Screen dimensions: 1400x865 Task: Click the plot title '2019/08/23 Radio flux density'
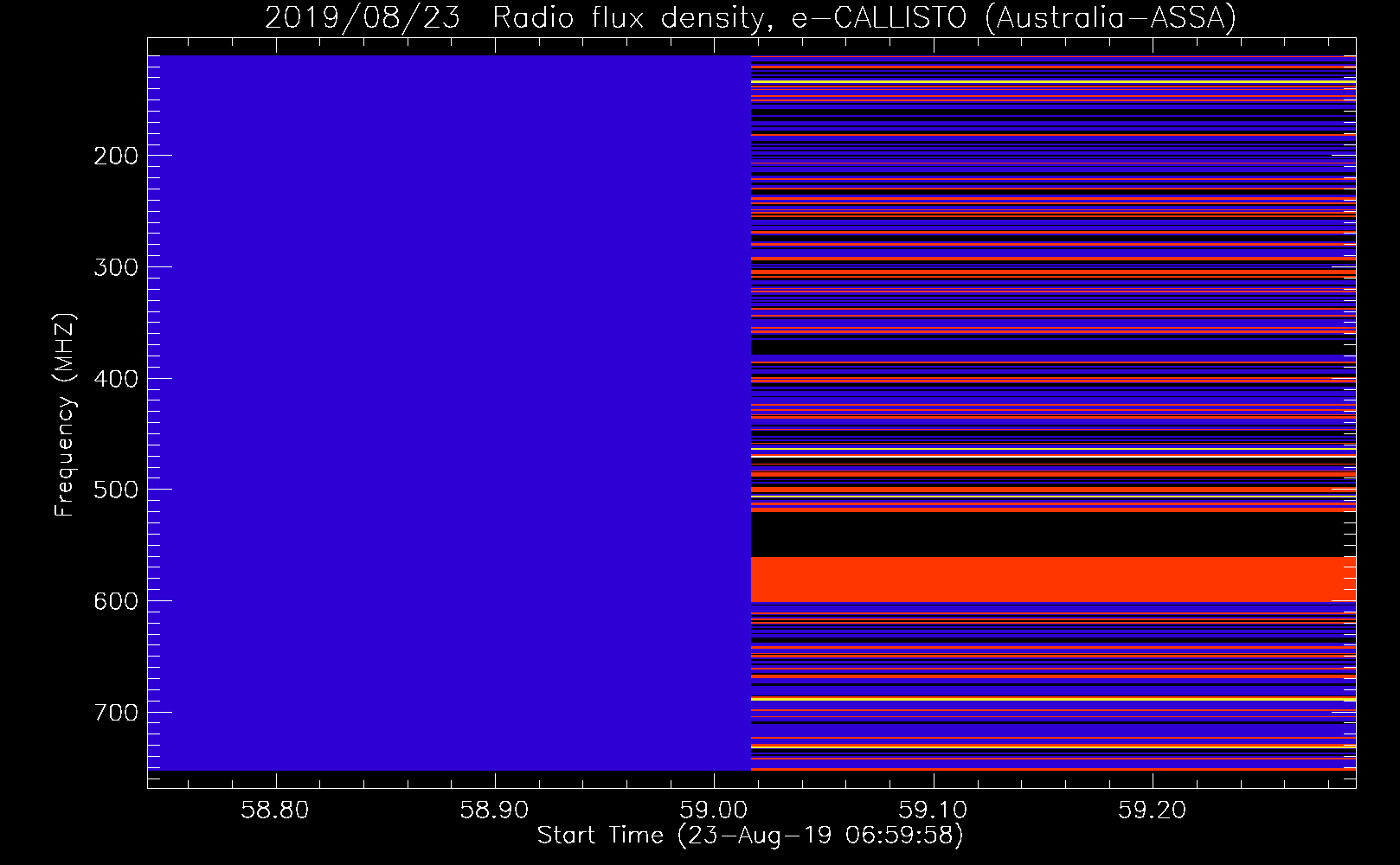(750, 17)
